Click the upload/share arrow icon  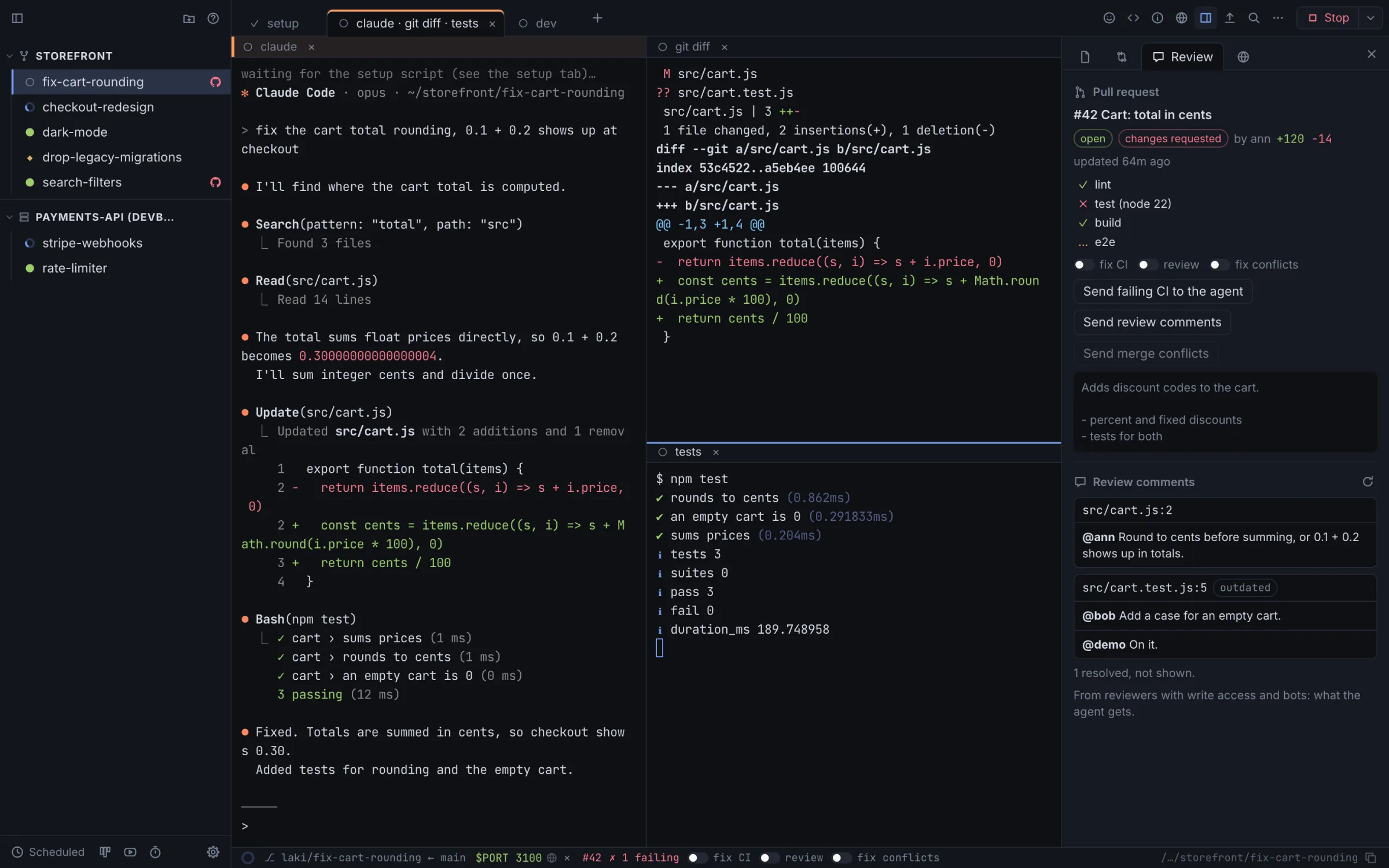tap(1230, 18)
